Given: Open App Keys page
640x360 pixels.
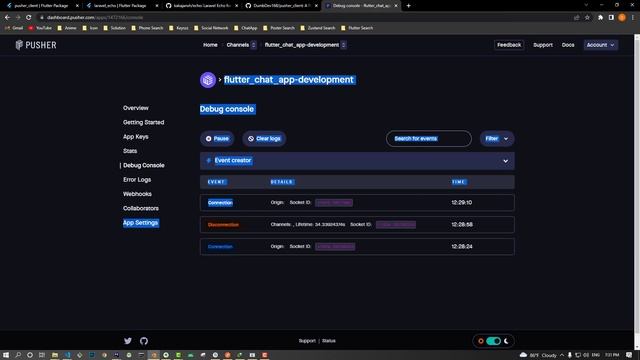Looking at the screenshot, I should tap(136, 137).
